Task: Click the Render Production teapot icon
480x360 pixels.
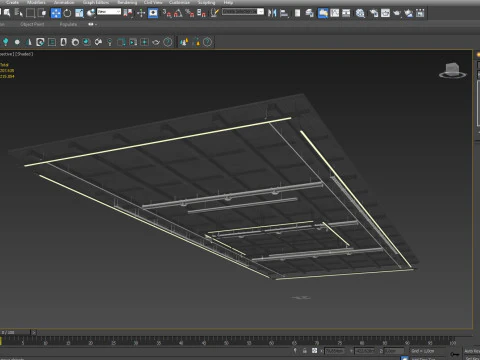Action: 397,13
